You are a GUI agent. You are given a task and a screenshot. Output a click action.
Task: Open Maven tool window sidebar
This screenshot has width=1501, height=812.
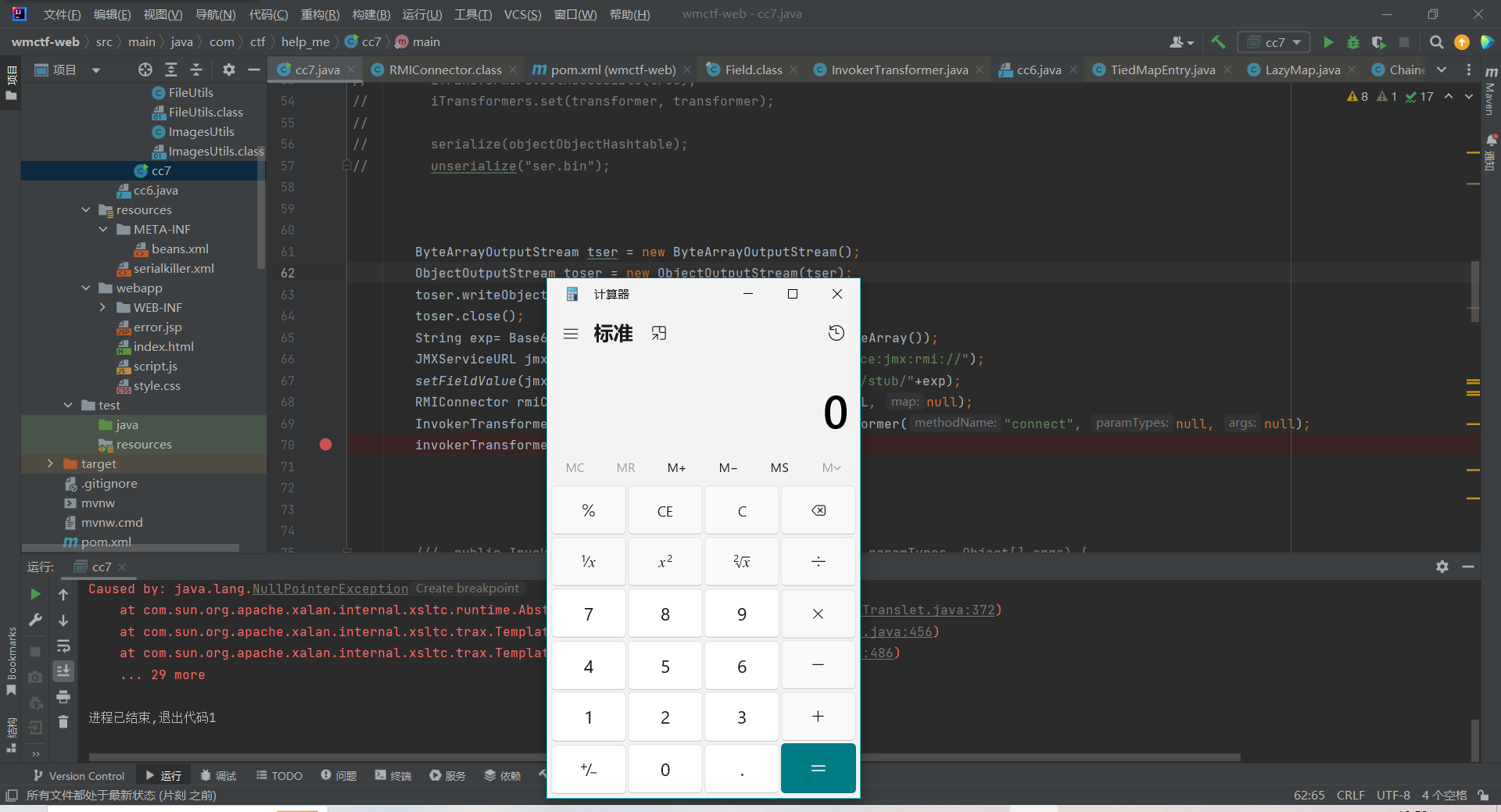click(1491, 90)
